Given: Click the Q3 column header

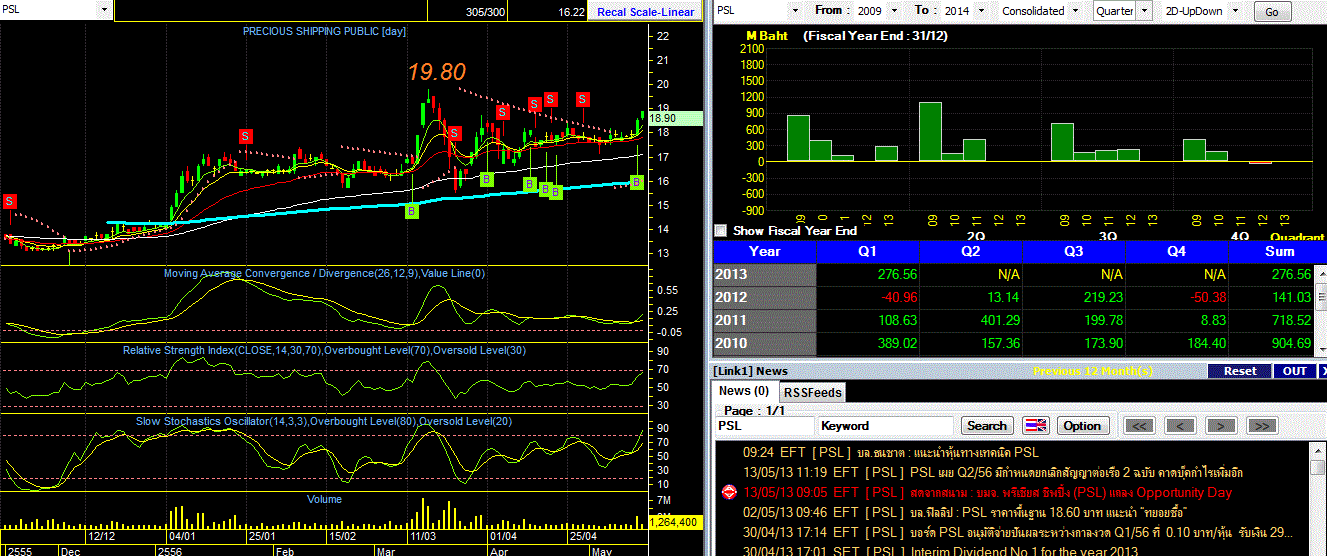Looking at the screenshot, I should tap(1073, 252).
